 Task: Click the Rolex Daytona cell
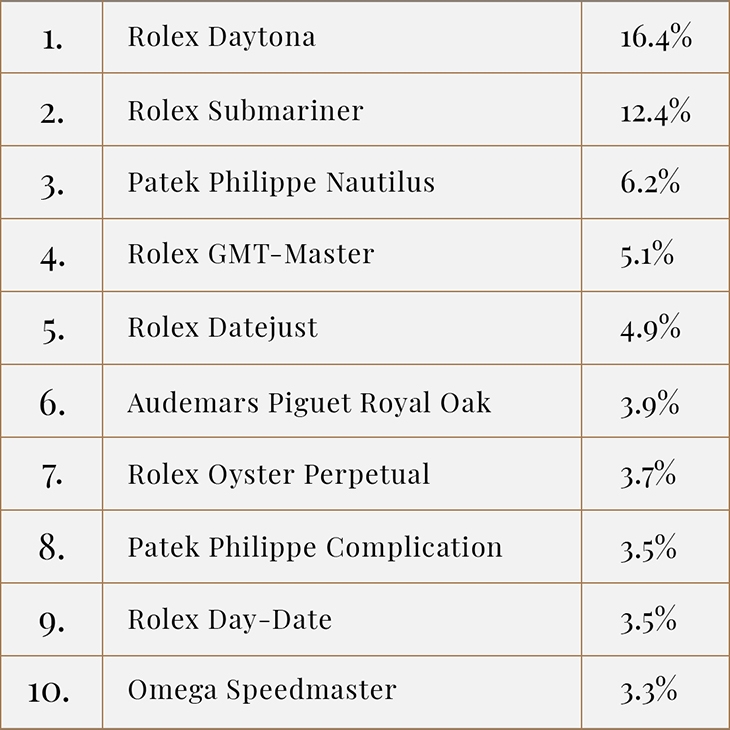(222, 37)
